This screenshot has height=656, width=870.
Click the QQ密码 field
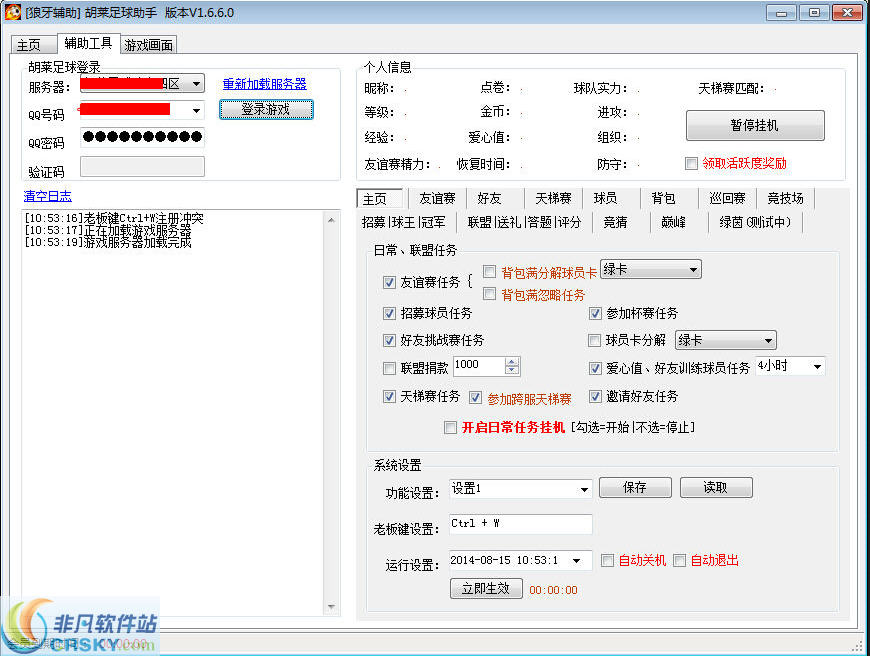[143, 137]
